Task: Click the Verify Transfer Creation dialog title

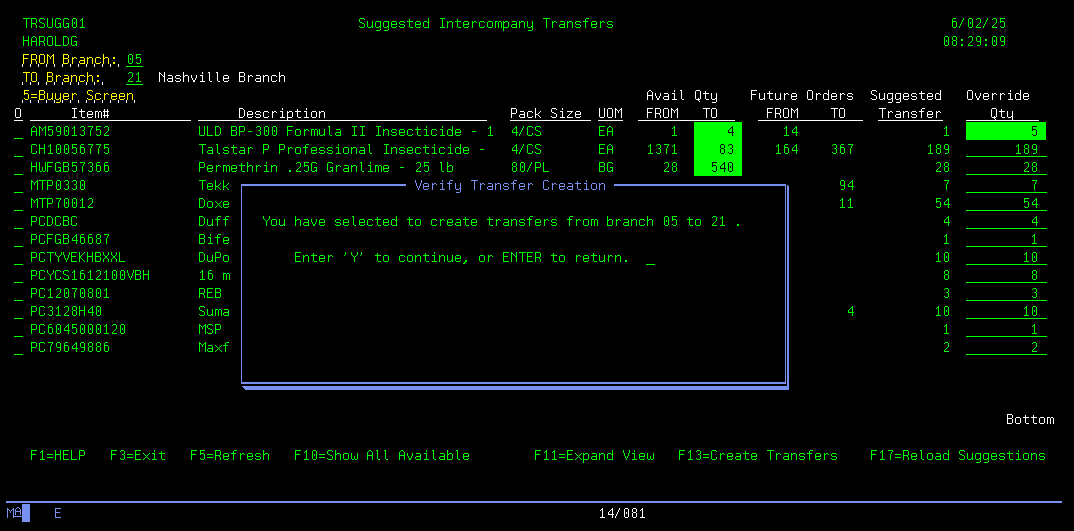Action: pos(510,185)
